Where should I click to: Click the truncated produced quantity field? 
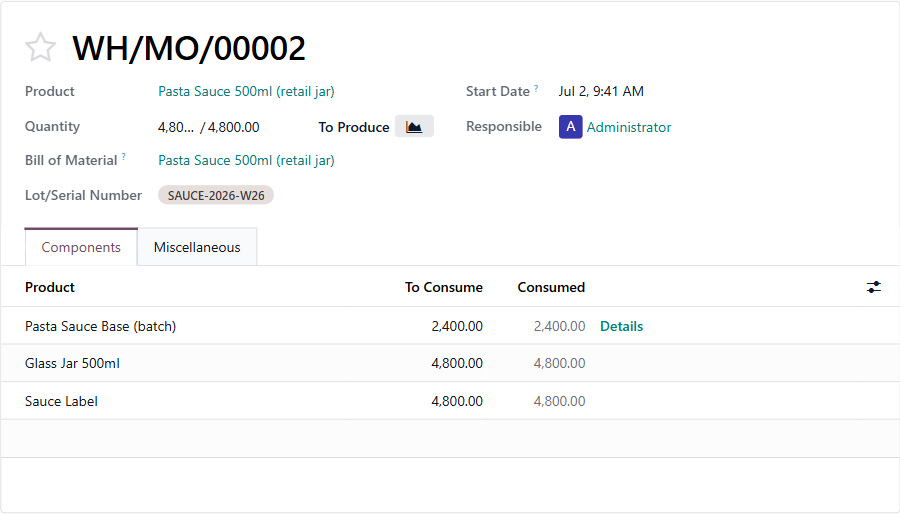click(176, 127)
